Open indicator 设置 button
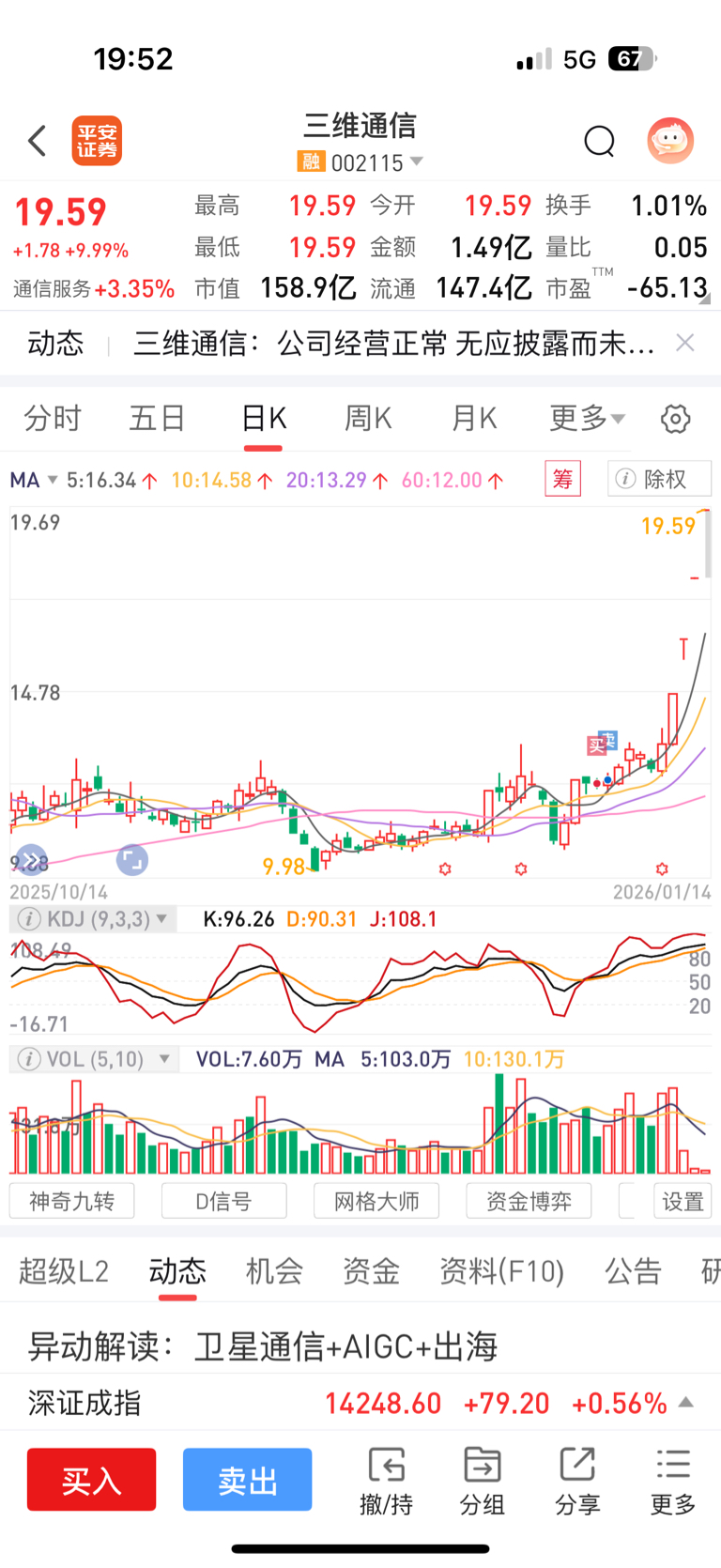This screenshot has height=1568, width=721. 683,1201
